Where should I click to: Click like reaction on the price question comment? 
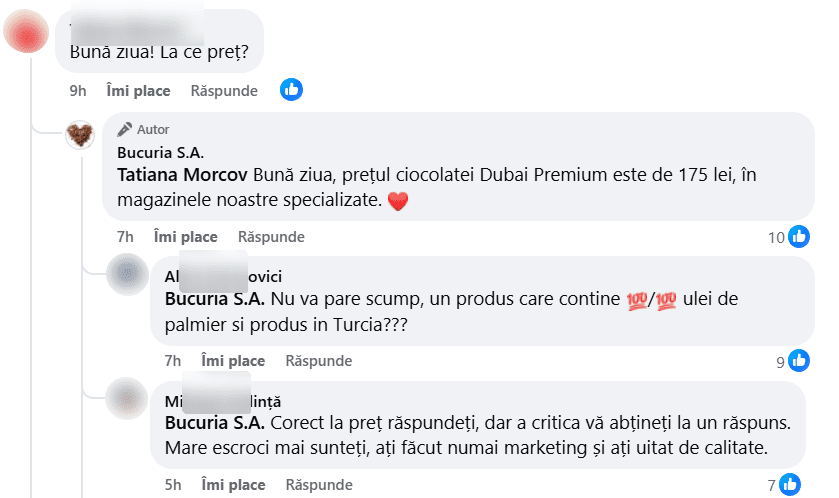(291, 90)
